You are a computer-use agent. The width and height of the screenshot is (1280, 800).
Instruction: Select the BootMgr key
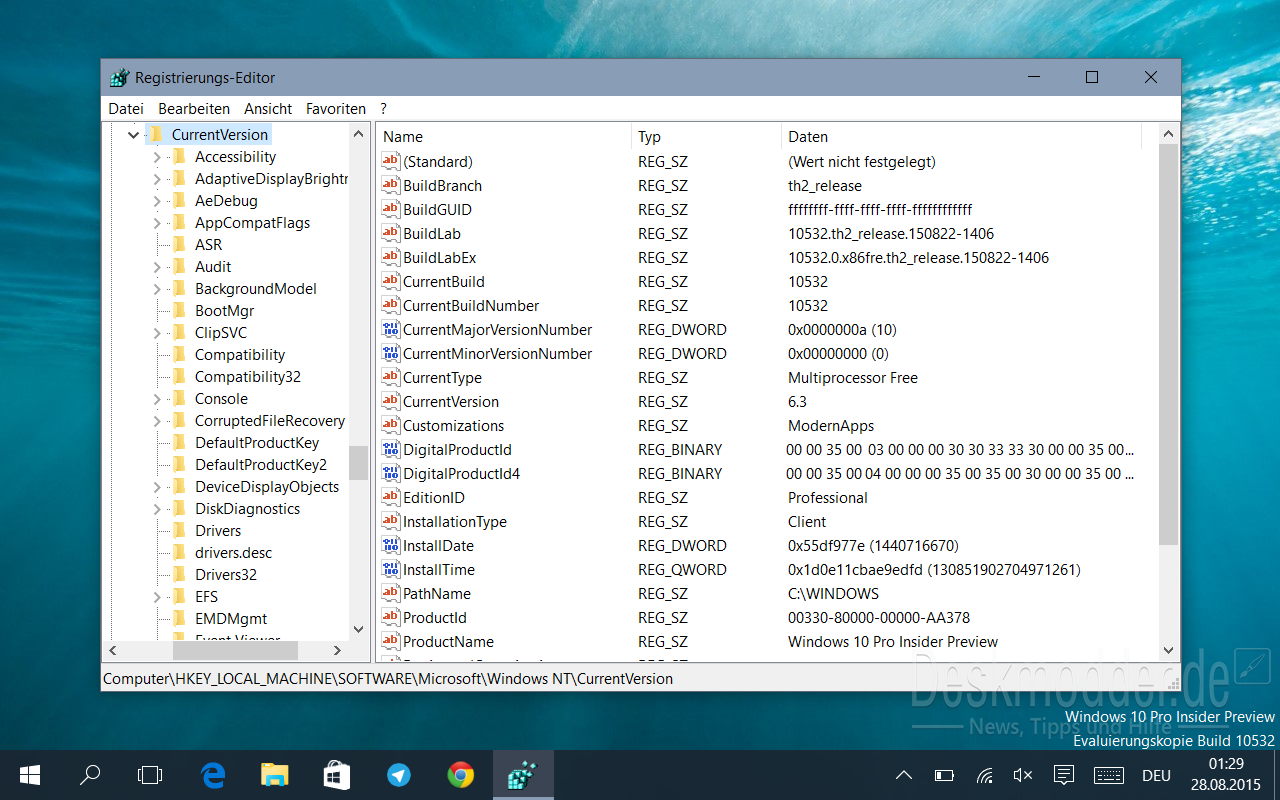coord(224,310)
